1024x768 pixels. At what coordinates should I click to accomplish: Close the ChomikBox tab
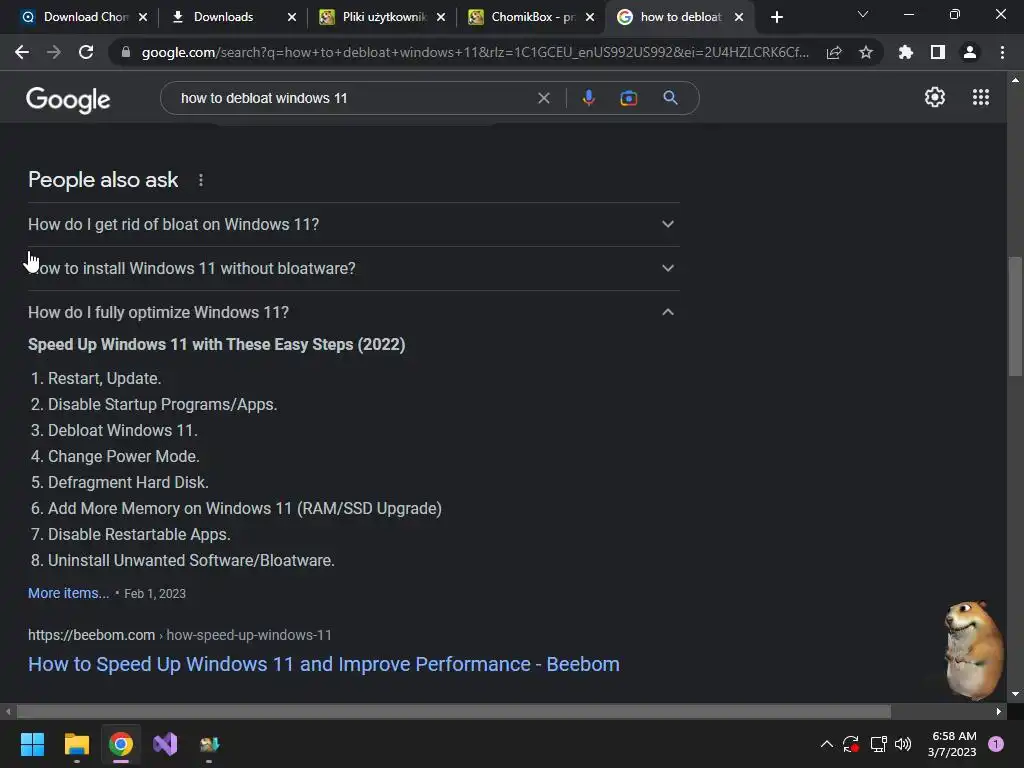pos(590,17)
